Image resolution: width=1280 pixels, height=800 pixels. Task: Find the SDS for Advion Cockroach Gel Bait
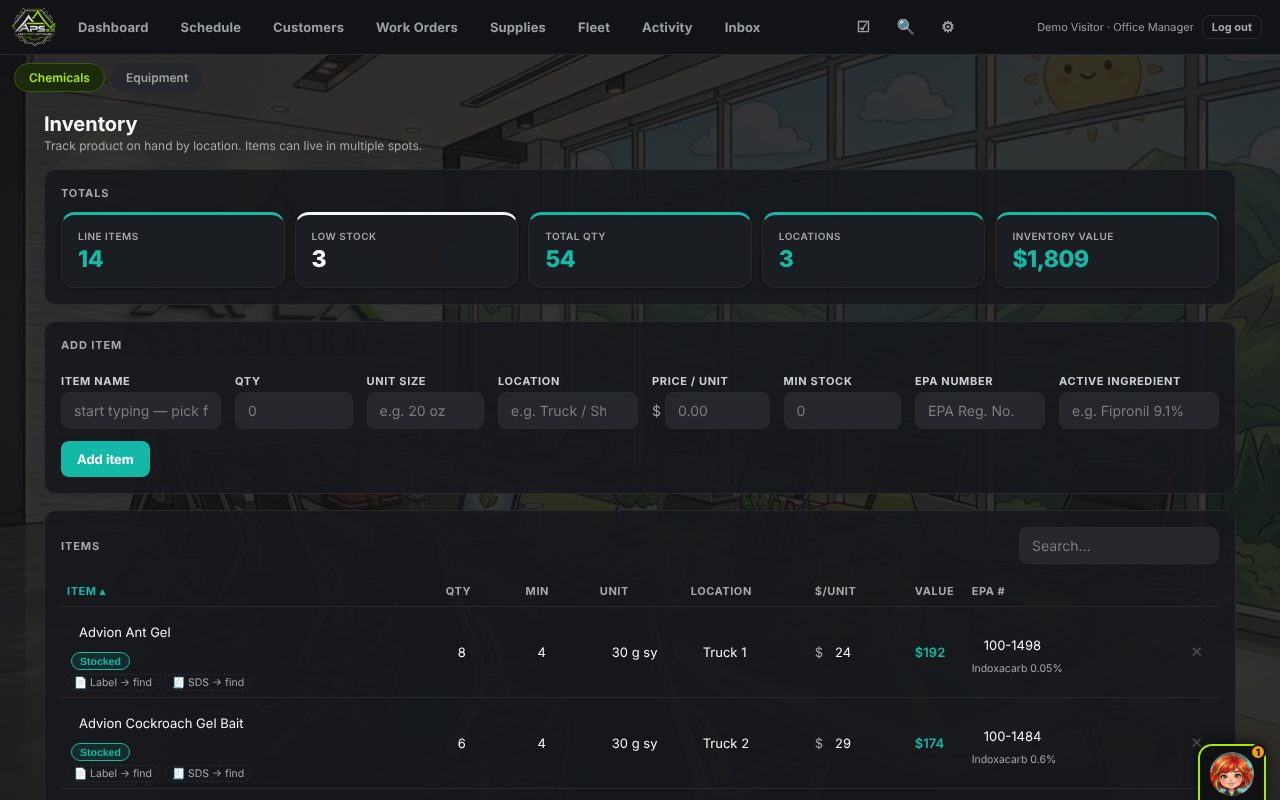click(x=208, y=773)
